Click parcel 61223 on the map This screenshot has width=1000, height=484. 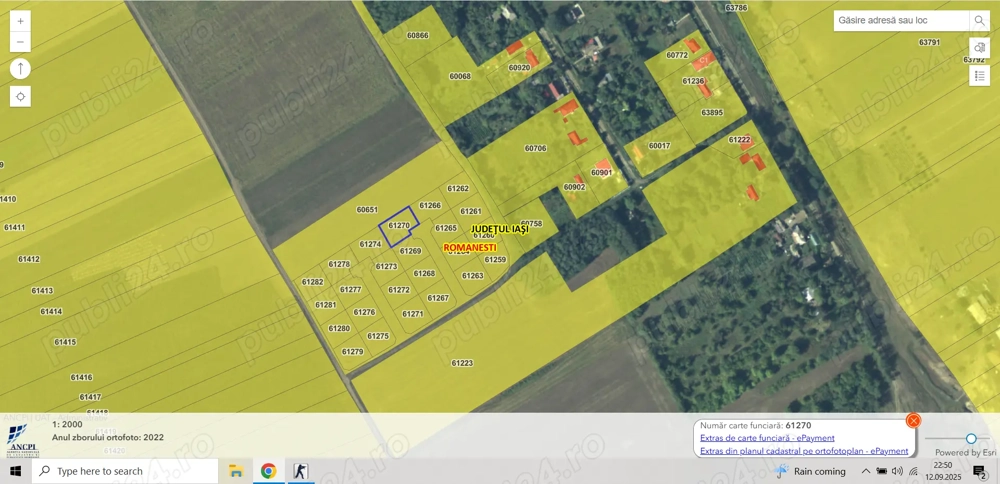coord(461,363)
